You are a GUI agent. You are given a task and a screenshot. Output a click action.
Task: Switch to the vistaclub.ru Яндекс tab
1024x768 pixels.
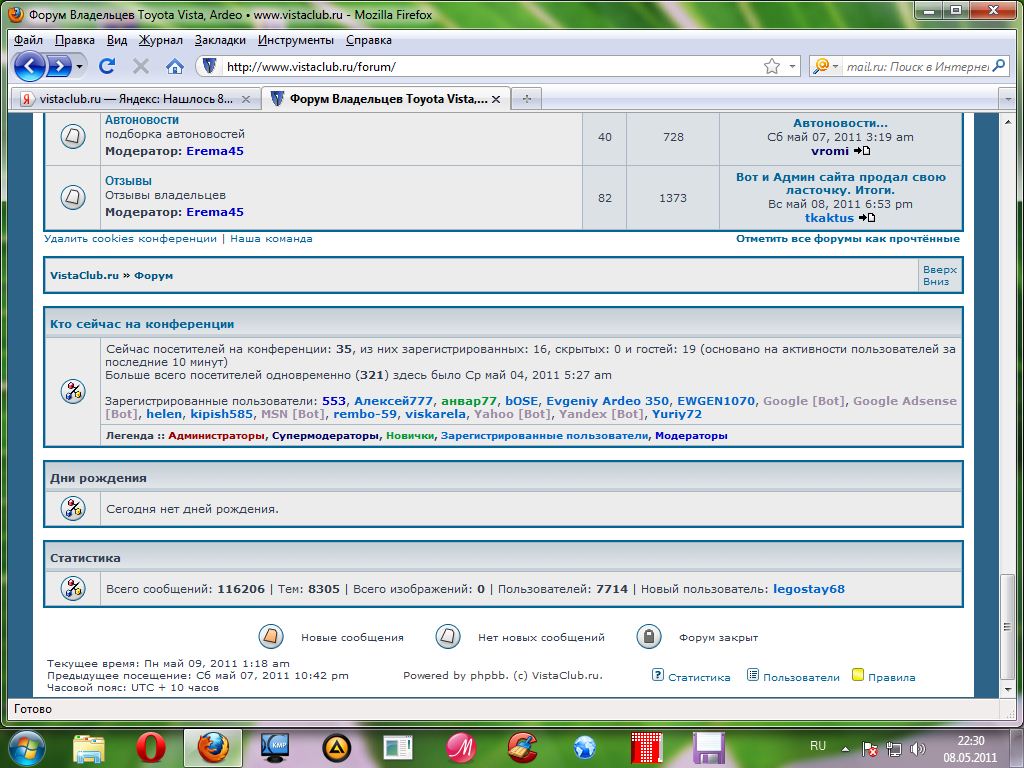pyautogui.click(x=135, y=99)
